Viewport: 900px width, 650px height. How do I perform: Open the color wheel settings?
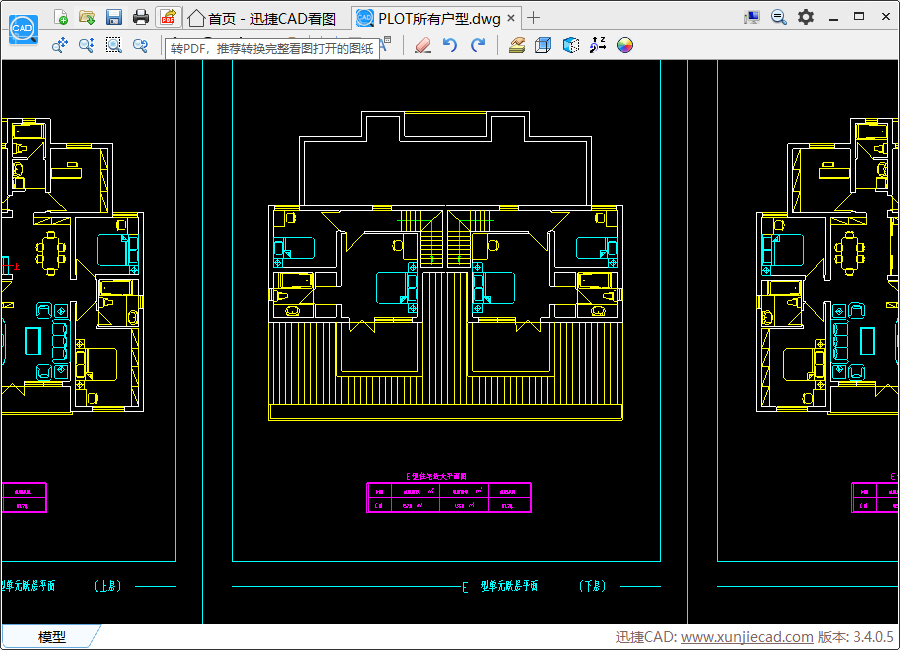(x=624, y=45)
